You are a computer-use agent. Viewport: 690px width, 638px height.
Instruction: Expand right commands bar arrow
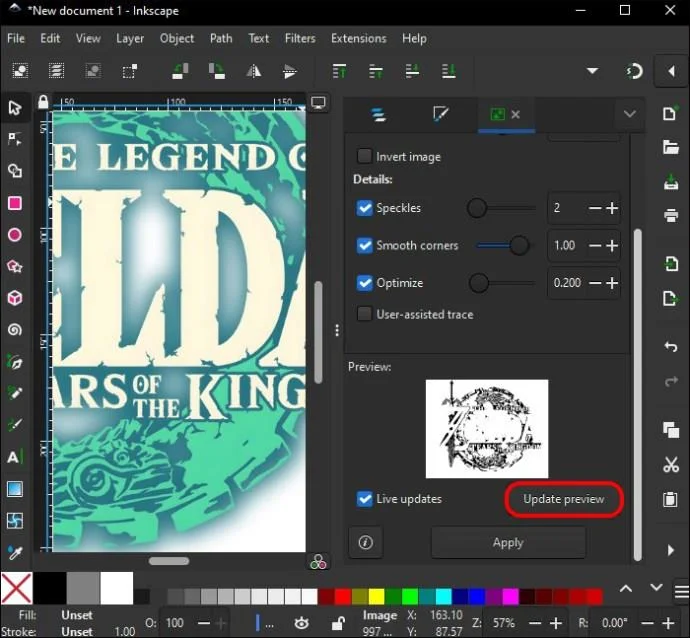point(670,550)
